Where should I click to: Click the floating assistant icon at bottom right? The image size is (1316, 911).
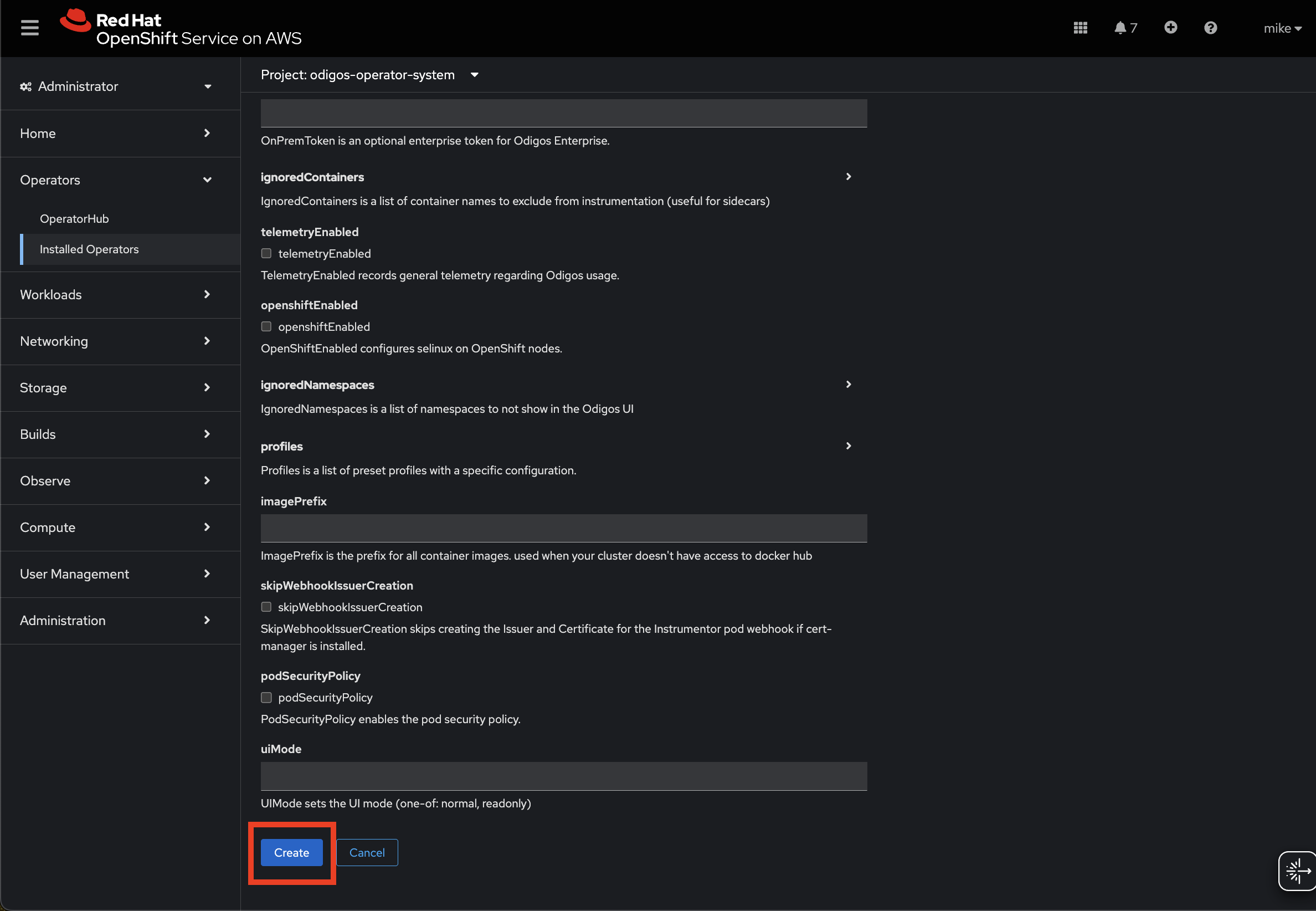tap(1297, 871)
